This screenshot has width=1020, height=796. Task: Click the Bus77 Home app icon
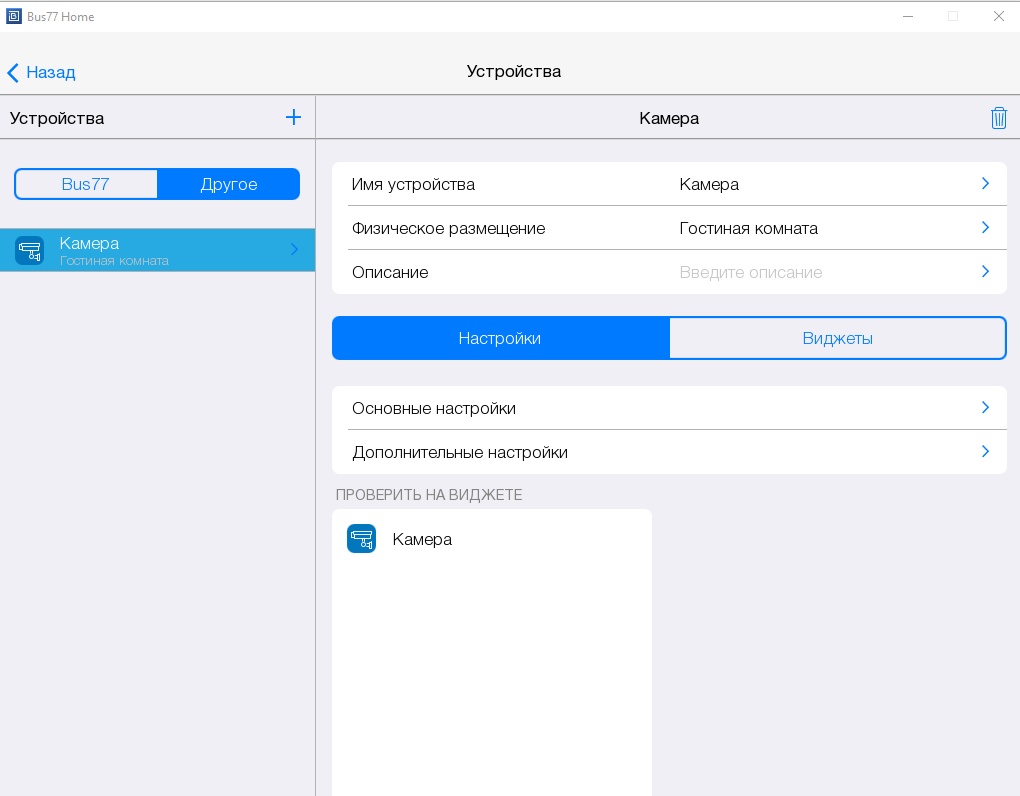[14, 16]
